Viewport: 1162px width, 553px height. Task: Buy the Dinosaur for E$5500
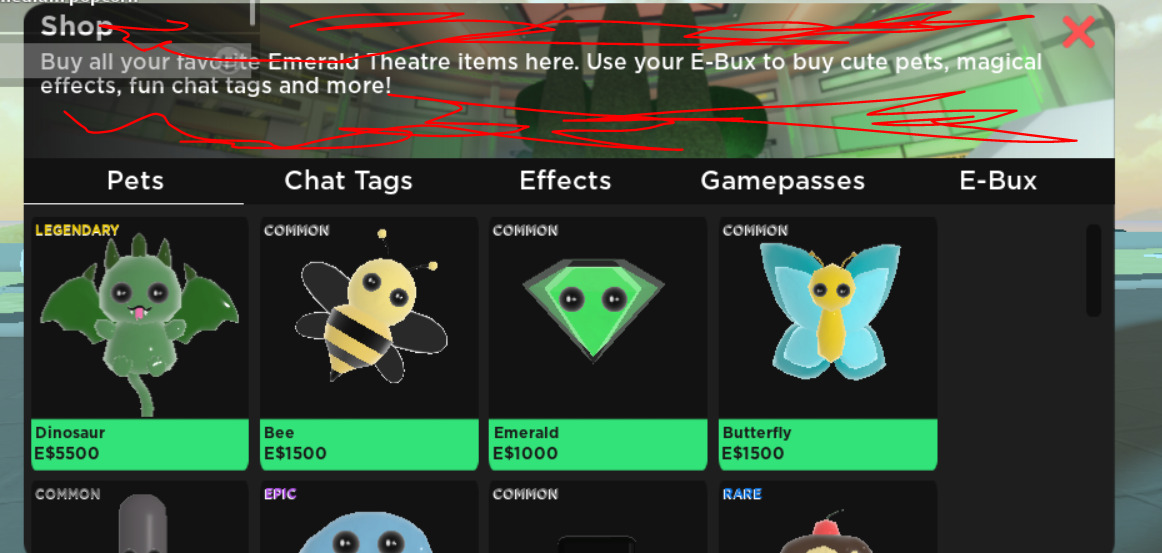pos(139,444)
